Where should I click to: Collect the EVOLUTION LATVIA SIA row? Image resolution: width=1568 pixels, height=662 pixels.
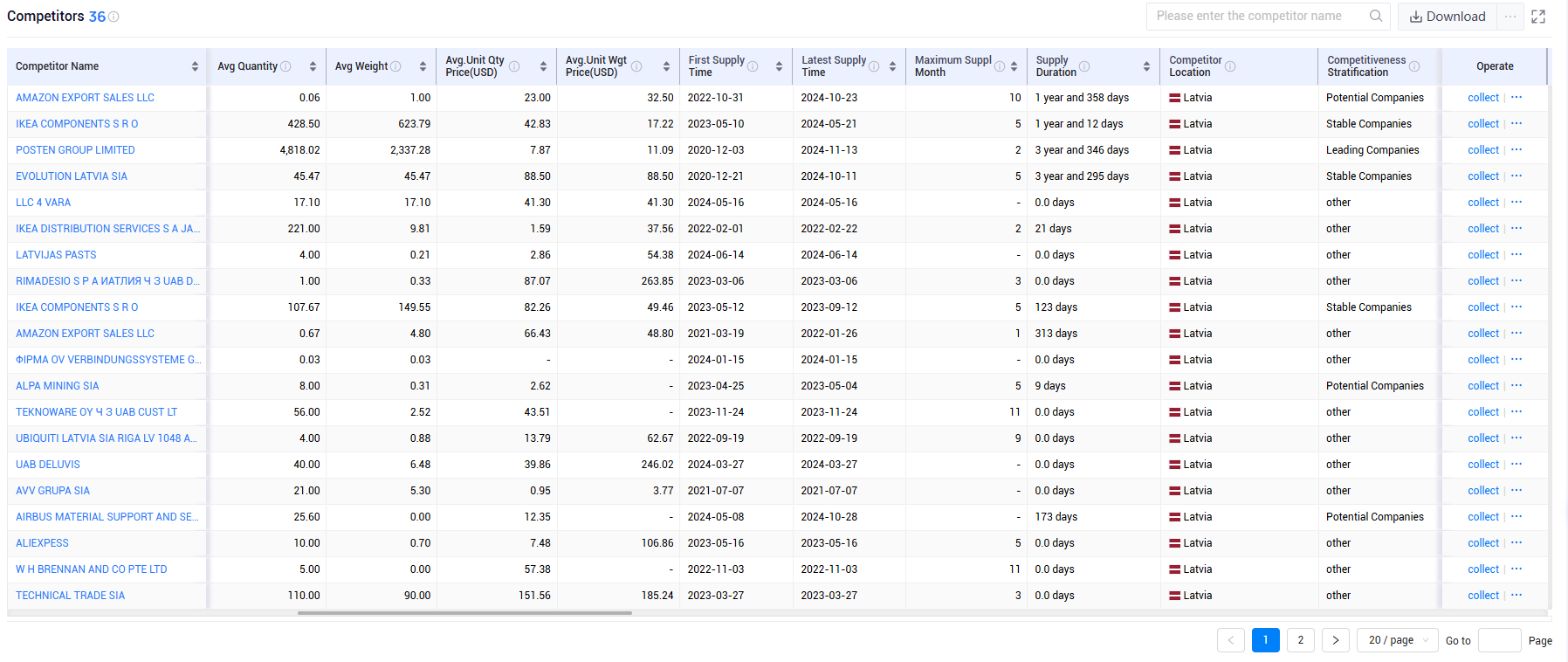(x=1482, y=176)
